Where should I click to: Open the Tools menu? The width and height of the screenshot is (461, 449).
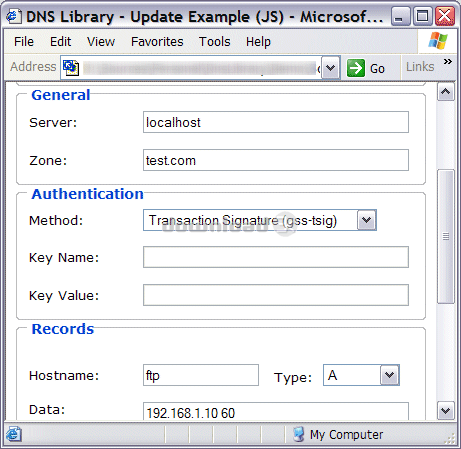click(214, 42)
